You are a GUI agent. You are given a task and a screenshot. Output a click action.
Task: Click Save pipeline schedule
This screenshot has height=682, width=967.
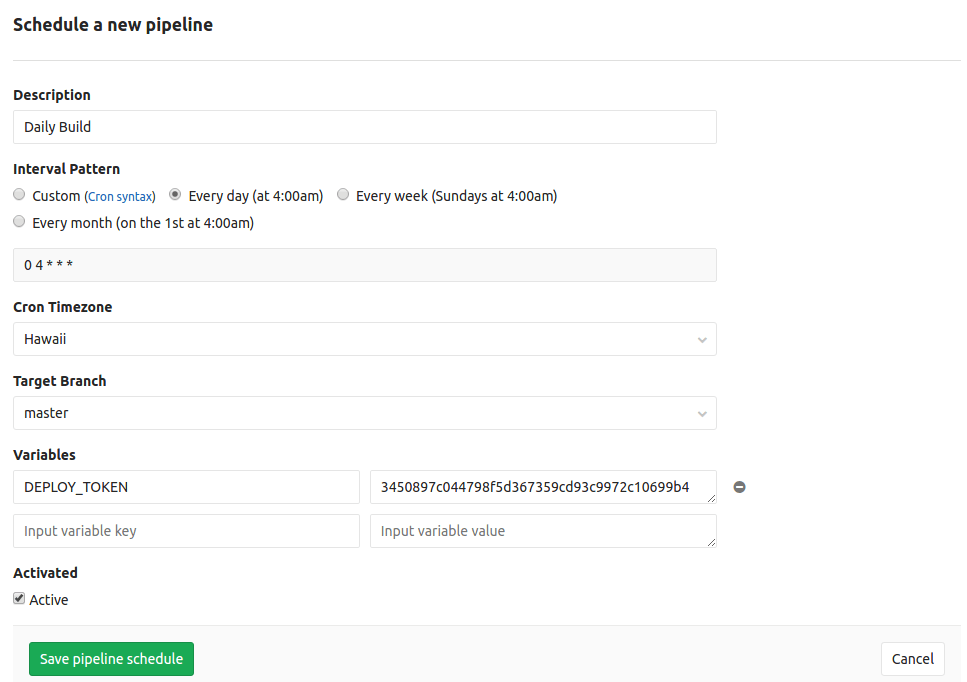tap(110, 659)
